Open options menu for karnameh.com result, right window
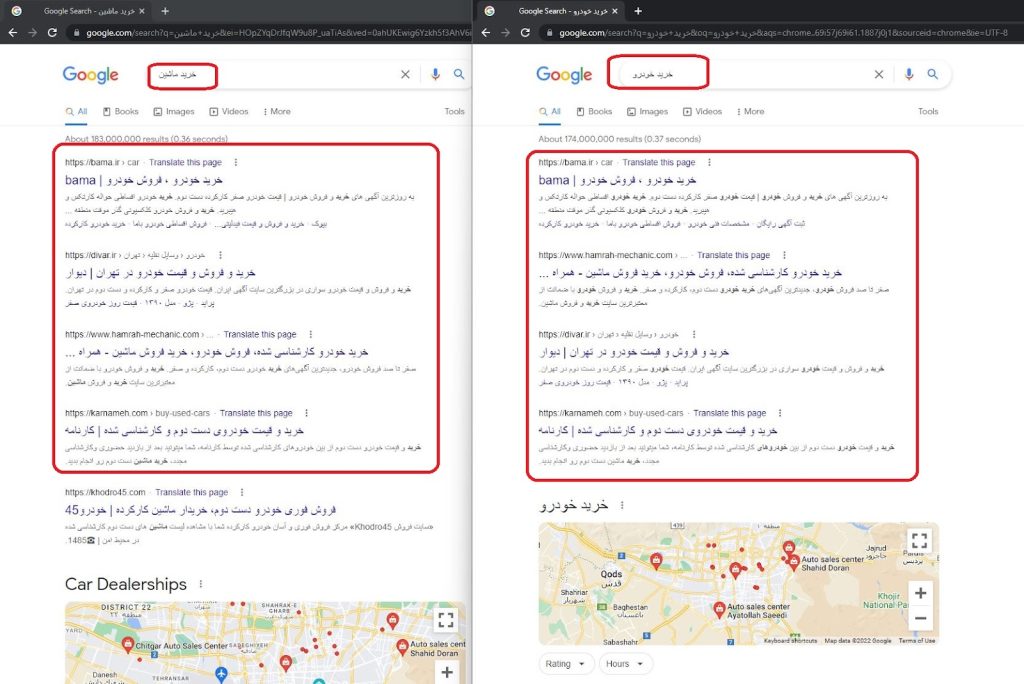The image size is (1024, 684). pyautogui.click(x=780, y=413)
